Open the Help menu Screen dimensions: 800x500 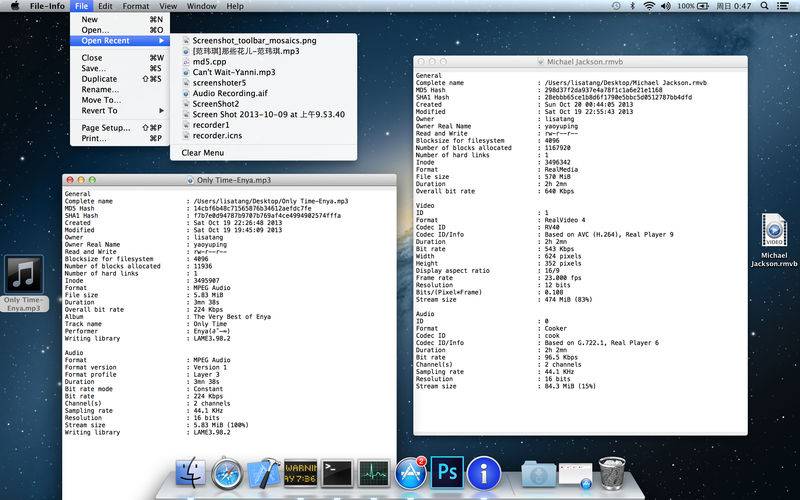[235, 6]
